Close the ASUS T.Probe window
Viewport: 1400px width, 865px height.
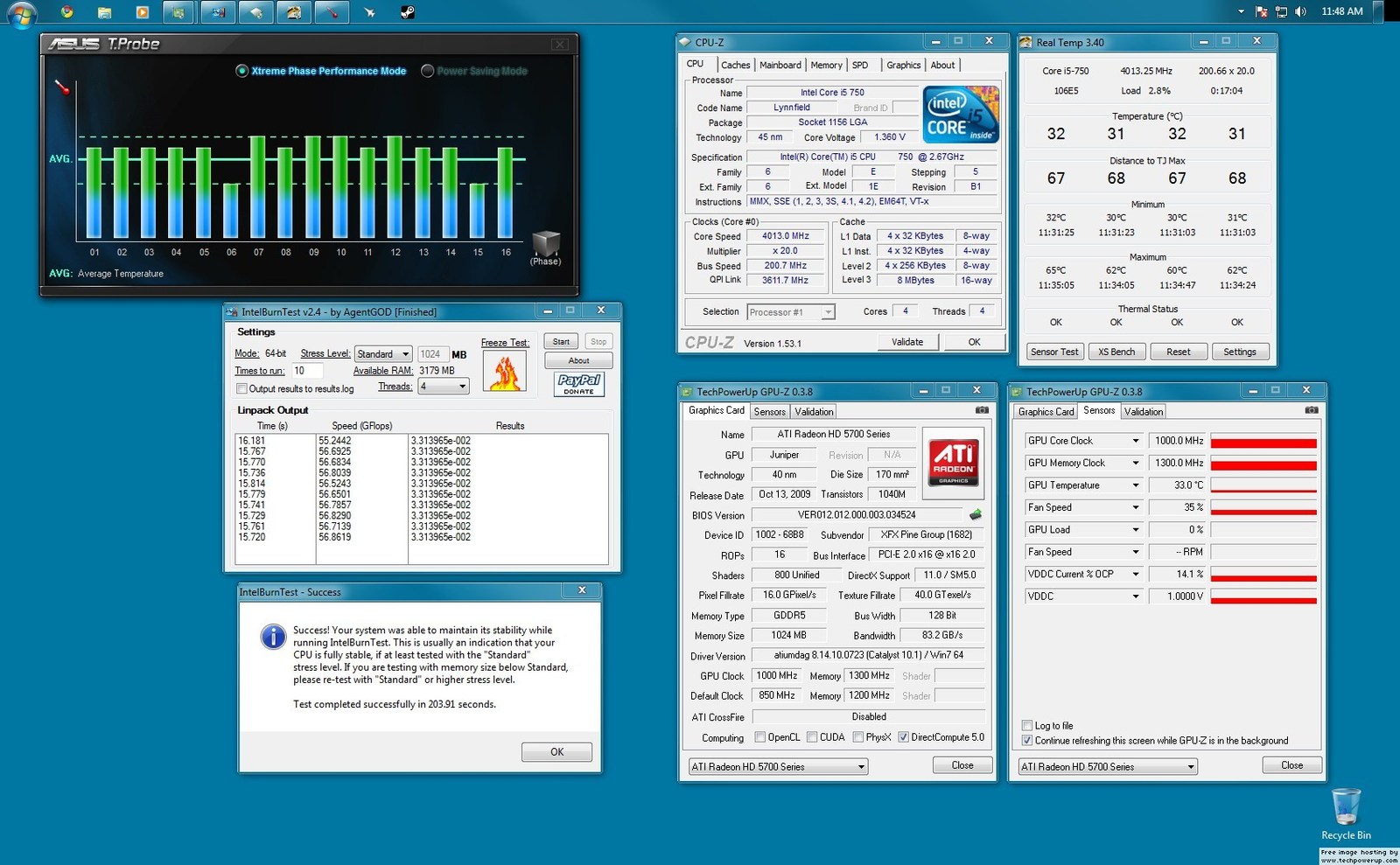pyautogui.click(x=560, y=44)
